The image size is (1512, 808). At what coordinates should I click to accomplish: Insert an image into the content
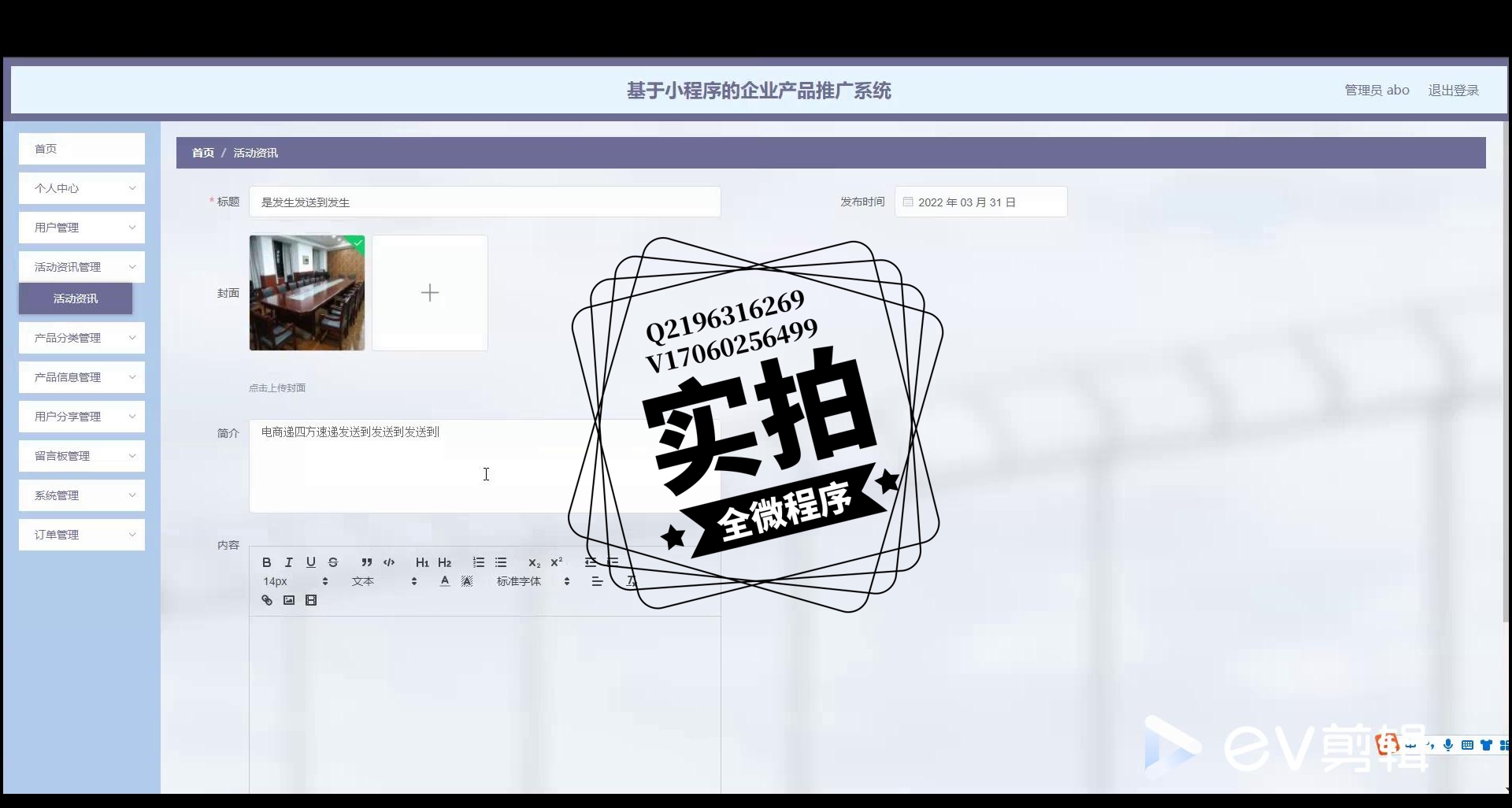coord(289,600)
